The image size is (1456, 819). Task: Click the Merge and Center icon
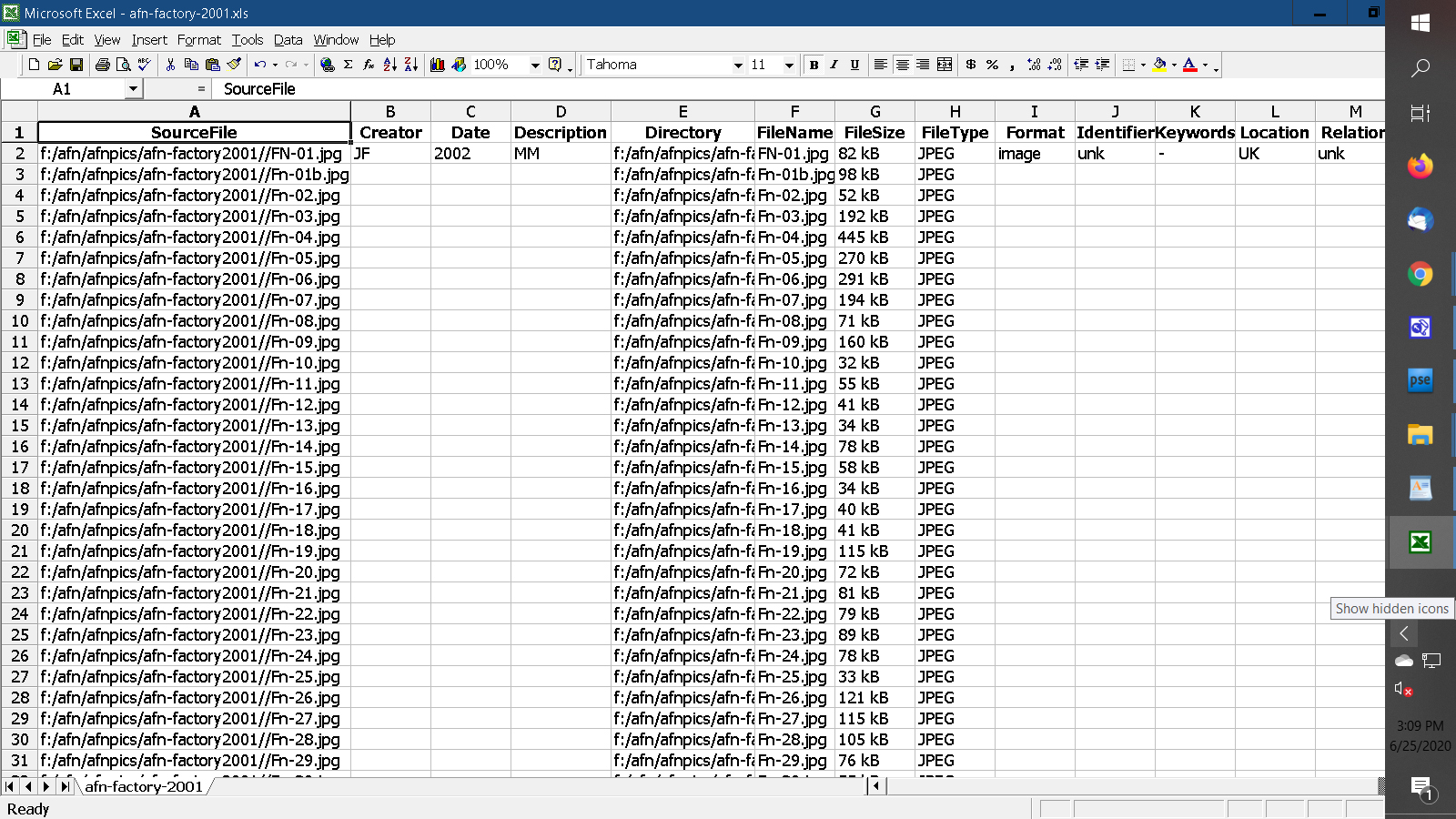(x=945, y=65)
